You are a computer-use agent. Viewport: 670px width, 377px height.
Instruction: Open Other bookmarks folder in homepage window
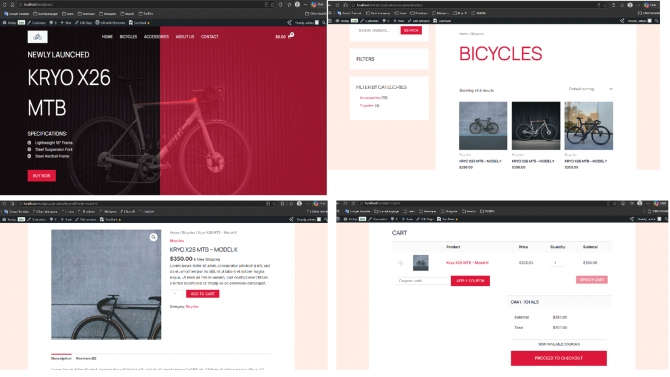point(315,14)
